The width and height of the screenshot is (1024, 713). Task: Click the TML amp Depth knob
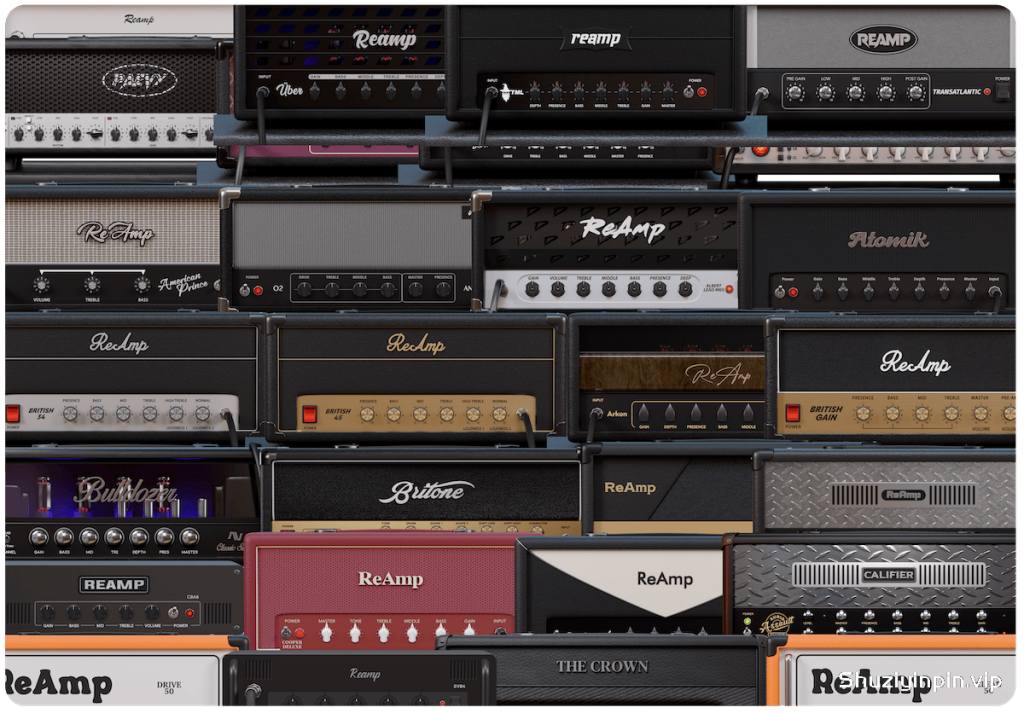(x=536, y=91)
